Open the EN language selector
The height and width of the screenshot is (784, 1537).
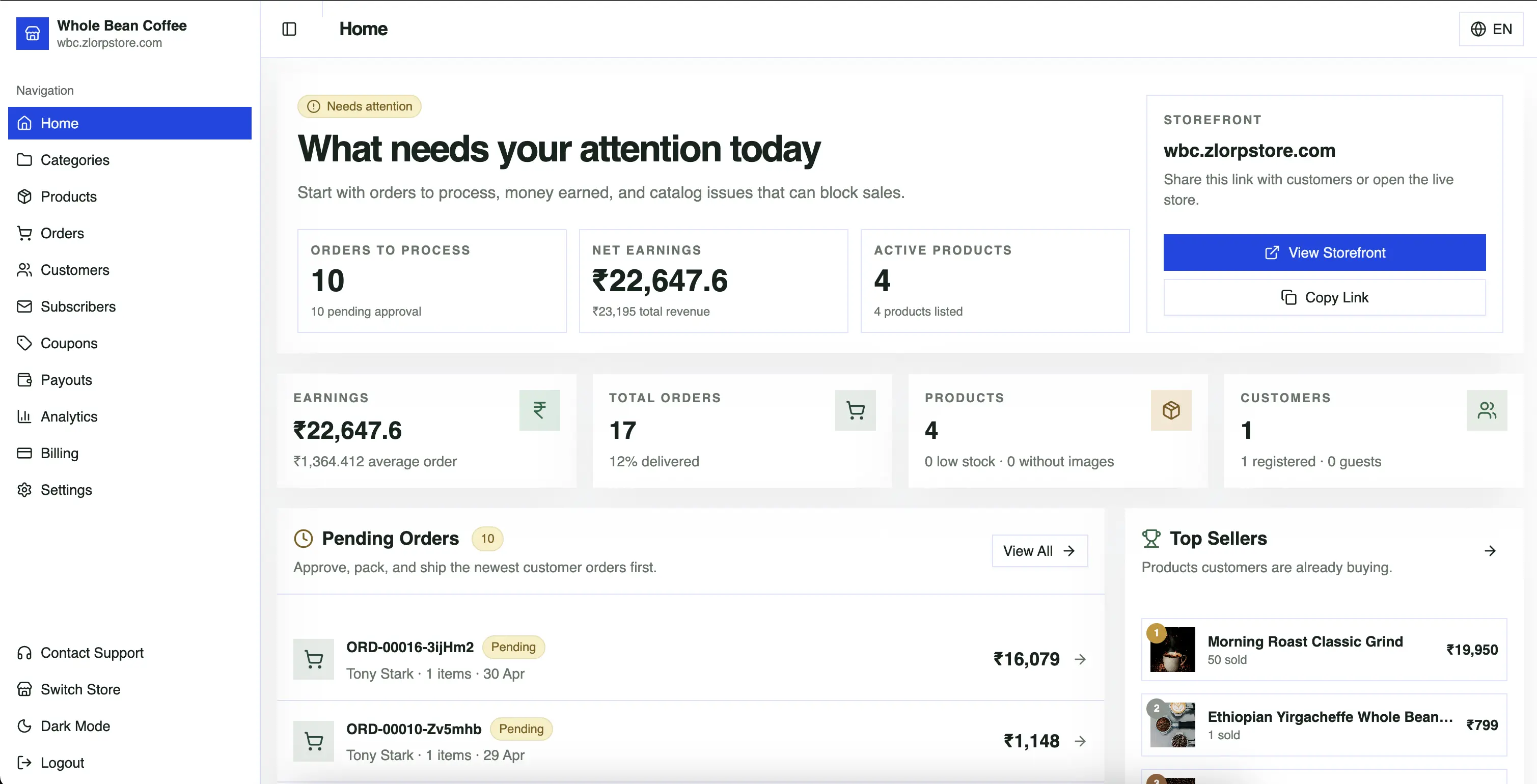[1491, 29]
